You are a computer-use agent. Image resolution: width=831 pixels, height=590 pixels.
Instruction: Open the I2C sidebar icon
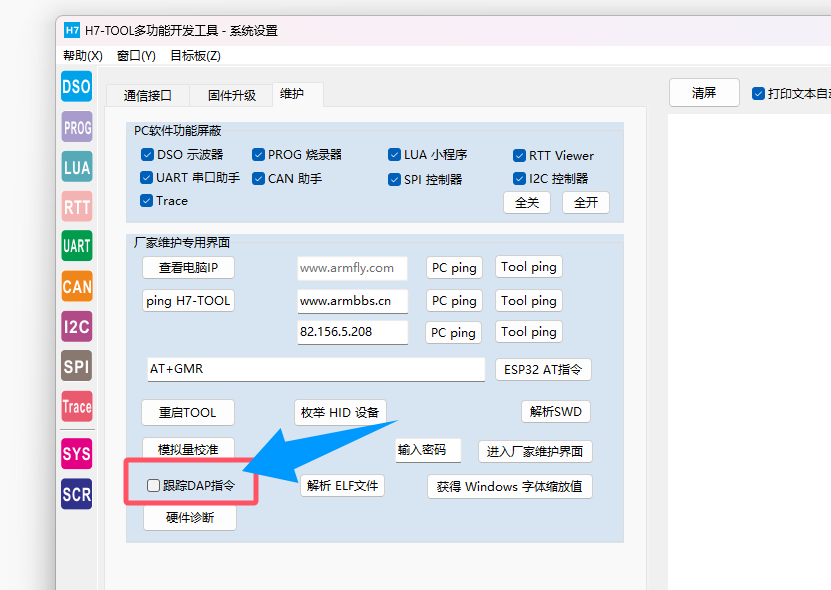pos(77,327)
